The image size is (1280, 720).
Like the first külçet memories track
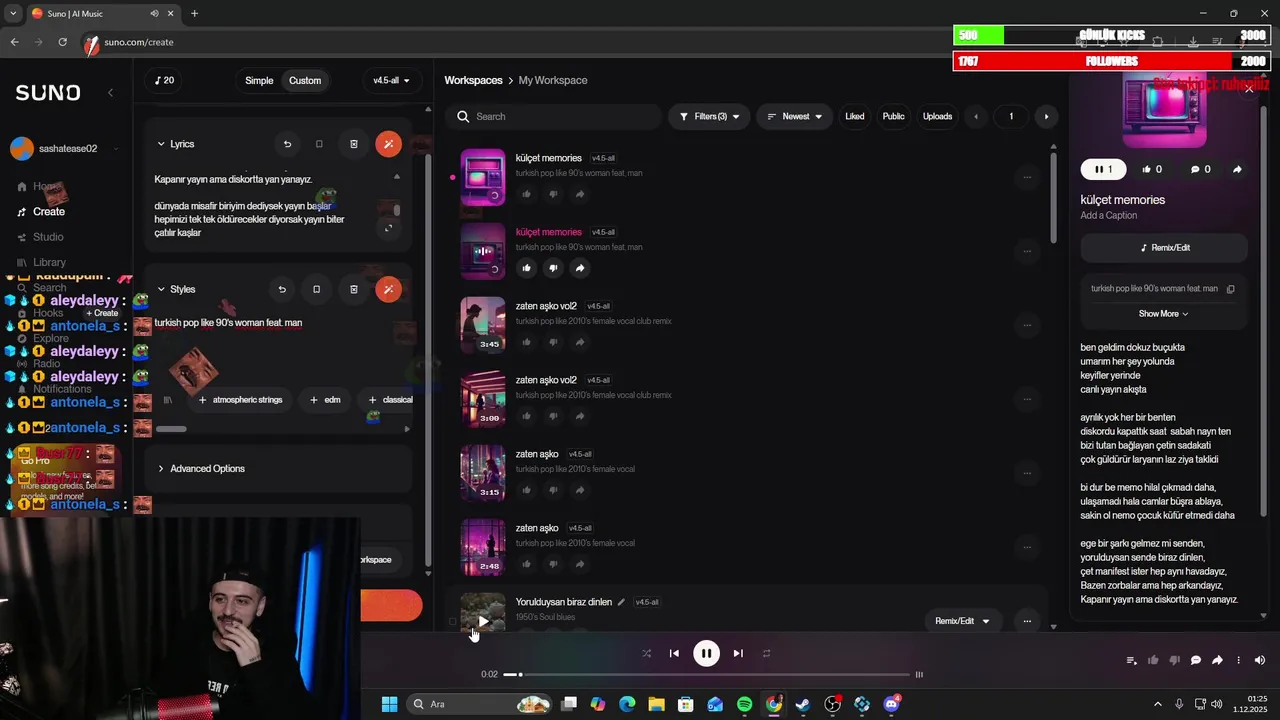coord(526,194)
